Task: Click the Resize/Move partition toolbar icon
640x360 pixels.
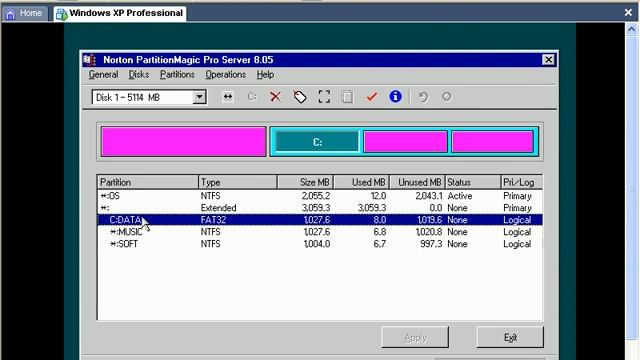Action: click(228, 97)
